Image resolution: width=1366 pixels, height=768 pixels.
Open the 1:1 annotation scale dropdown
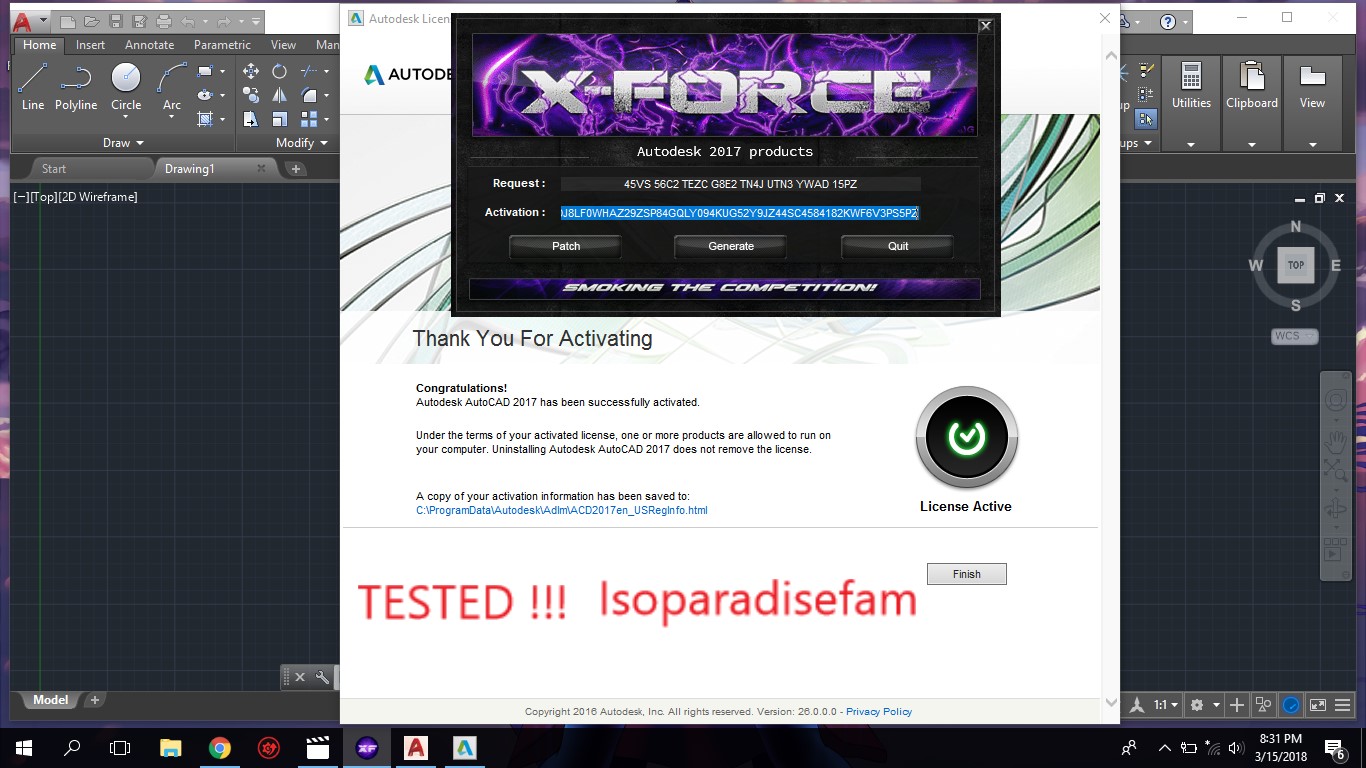1166,704
